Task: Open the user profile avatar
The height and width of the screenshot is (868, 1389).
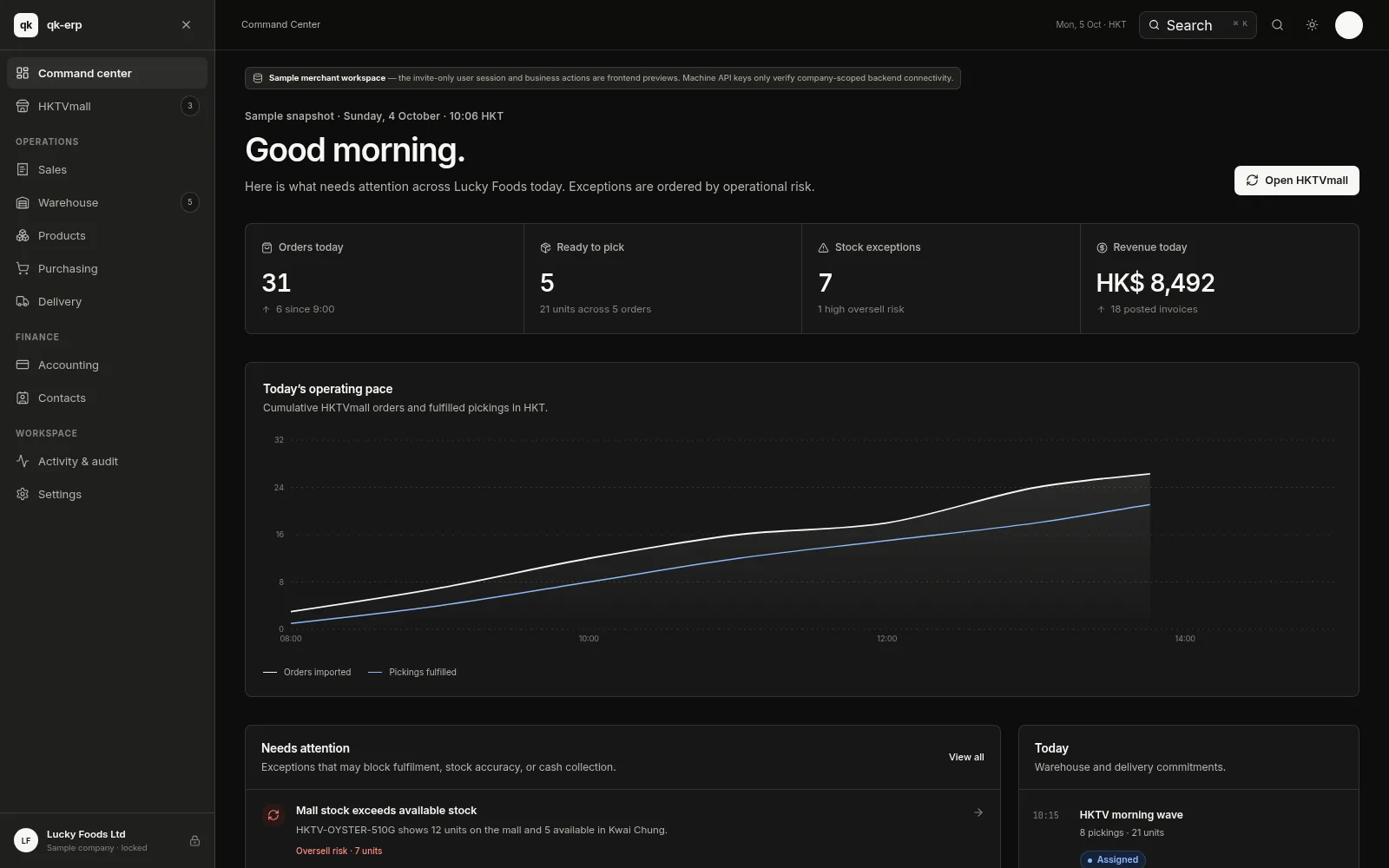Action: [x=1348, y=25]
